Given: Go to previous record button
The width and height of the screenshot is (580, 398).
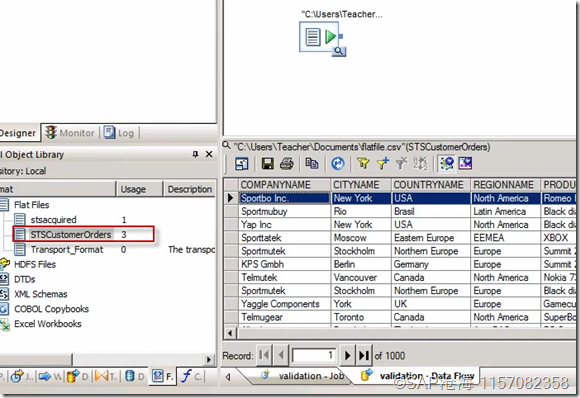Looking at the screenshot, I should (x=281, y=355).
